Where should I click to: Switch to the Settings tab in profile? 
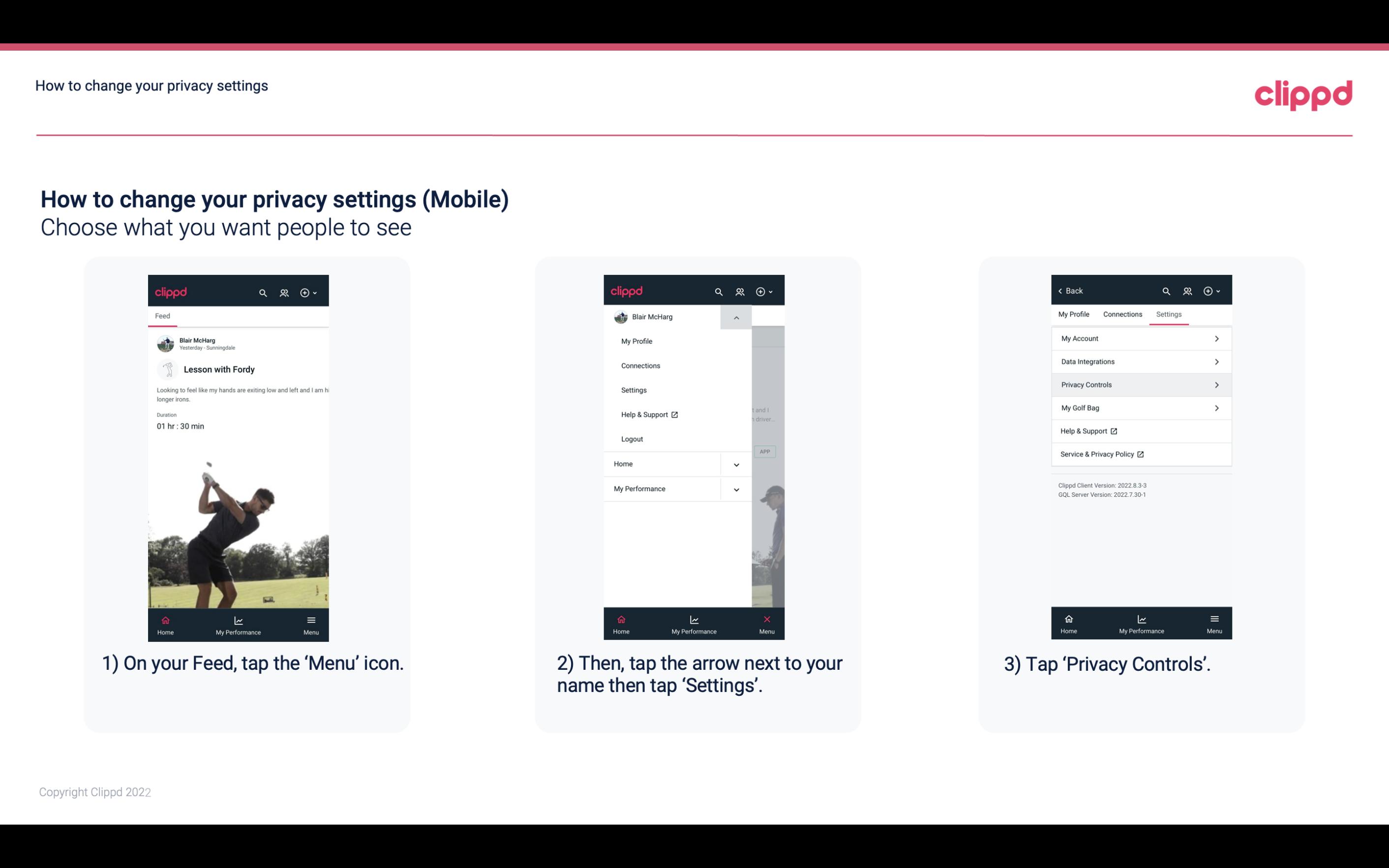click(1169, 314)
